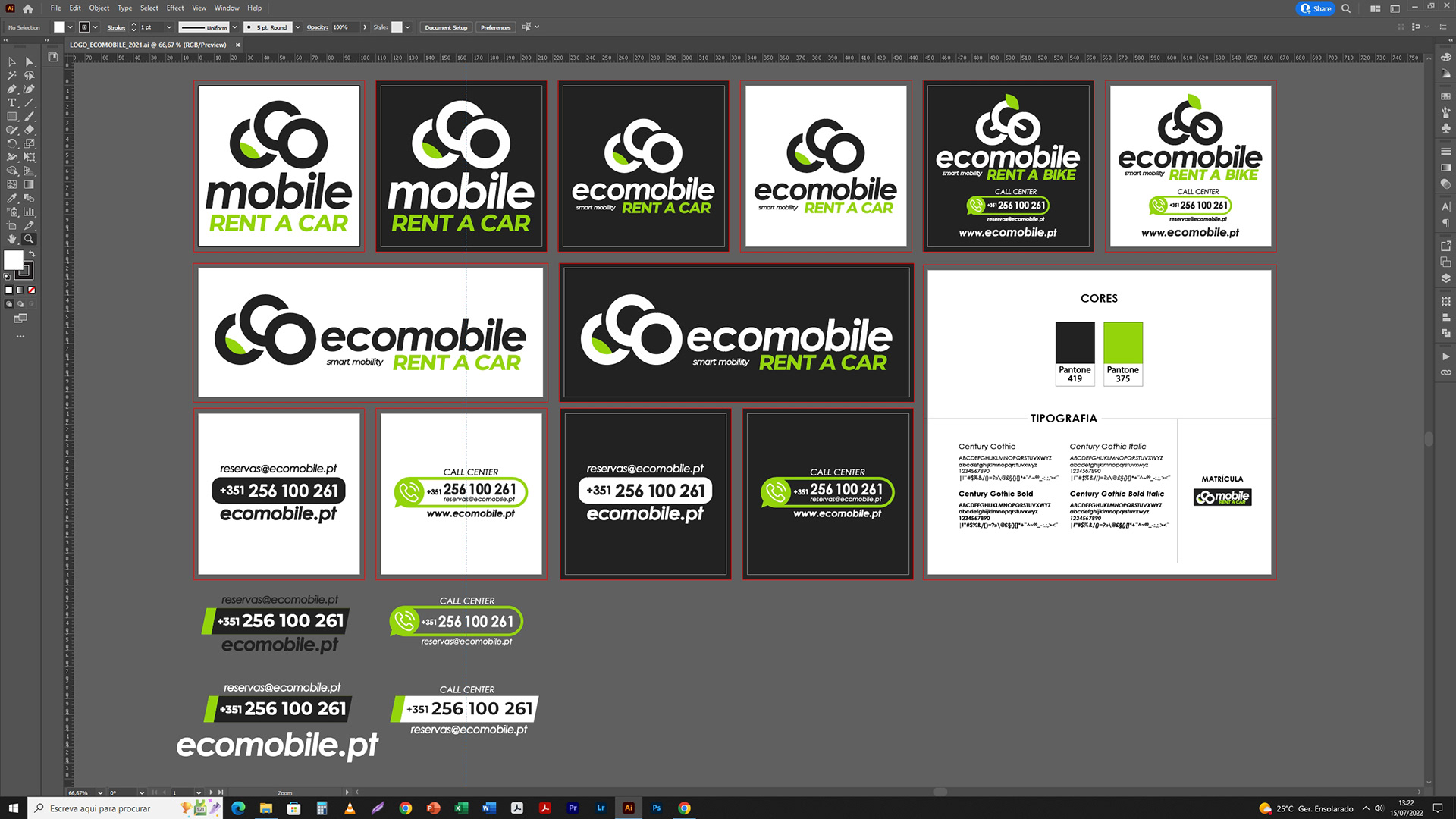The image size is (1456, 819).
Task: Open the Layers panel icon
Action: [1445, 278]
